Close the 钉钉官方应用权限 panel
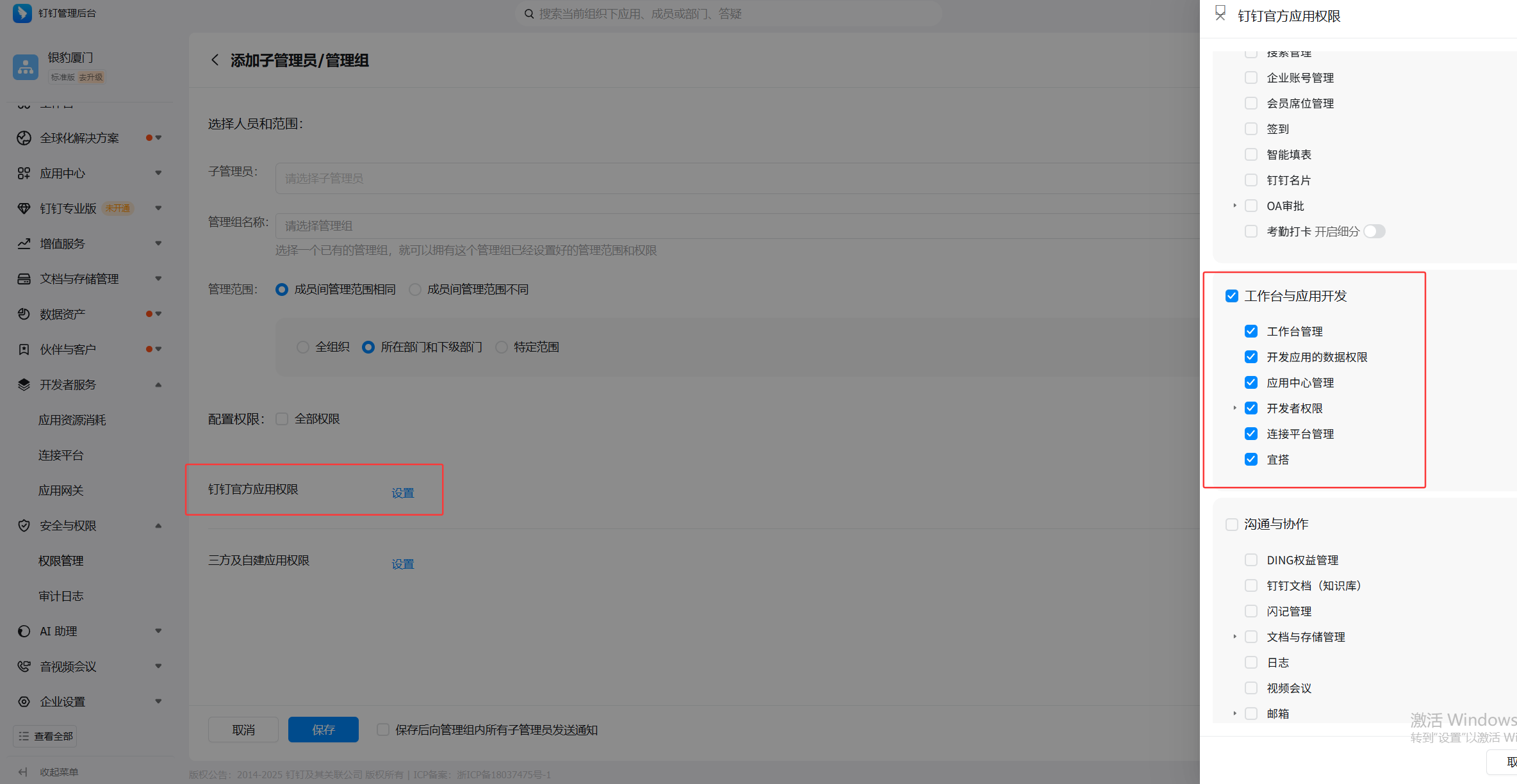The height and width of the screenshot is (784, 1517). [x=1220, y=15]
